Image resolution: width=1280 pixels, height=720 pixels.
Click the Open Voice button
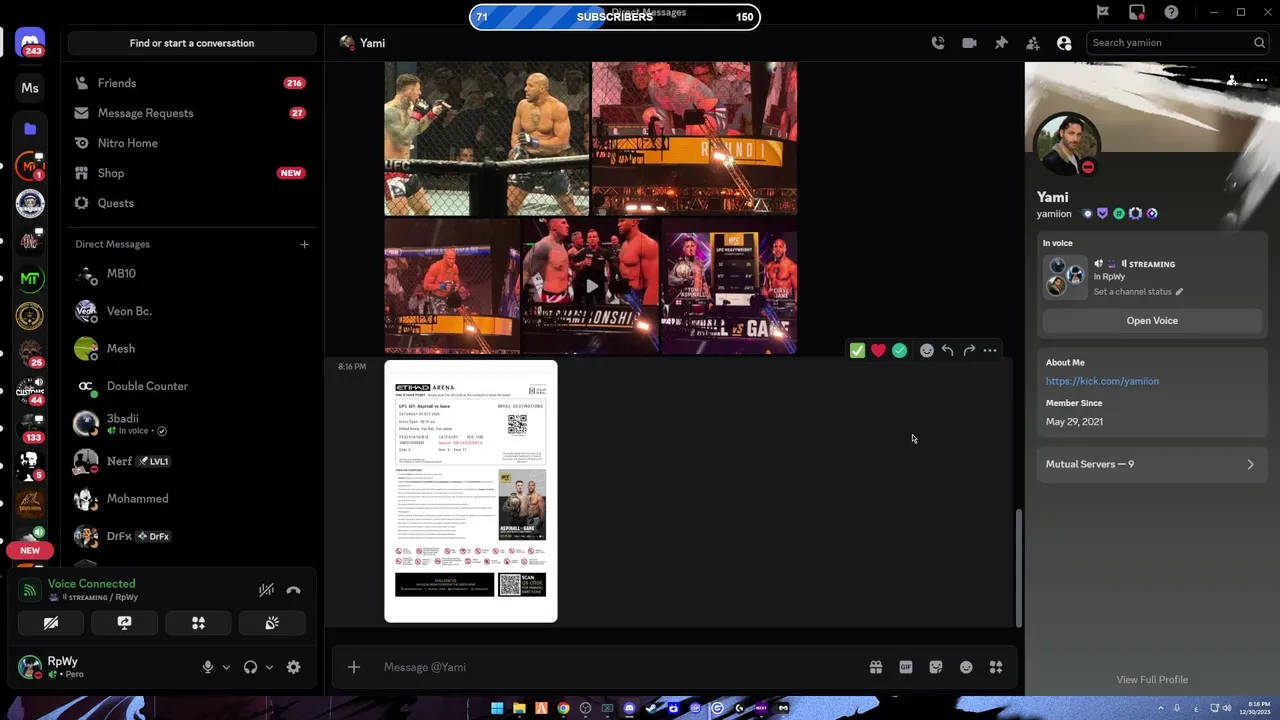[1152, 321]
